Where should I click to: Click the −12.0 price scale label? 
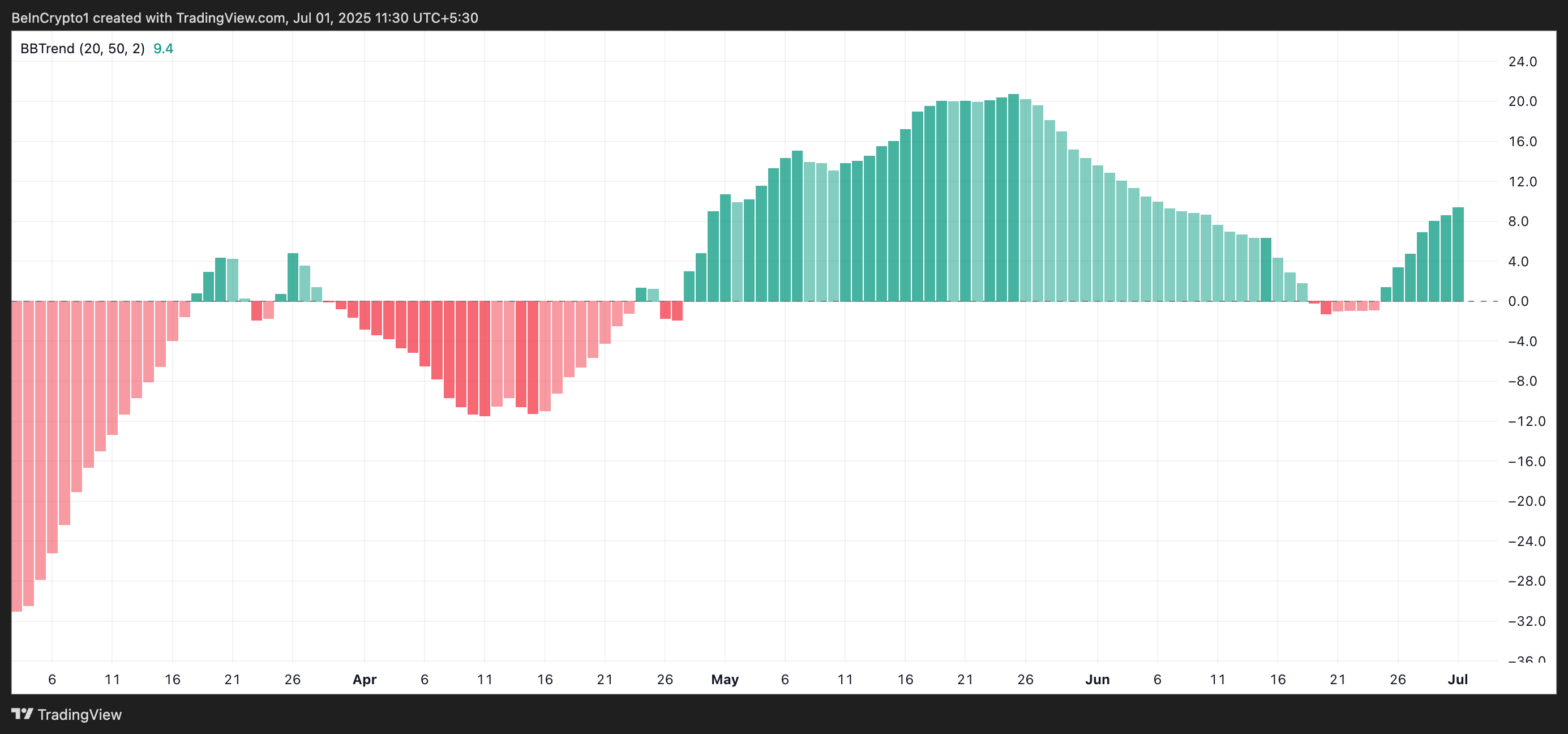coord(1526,421)
